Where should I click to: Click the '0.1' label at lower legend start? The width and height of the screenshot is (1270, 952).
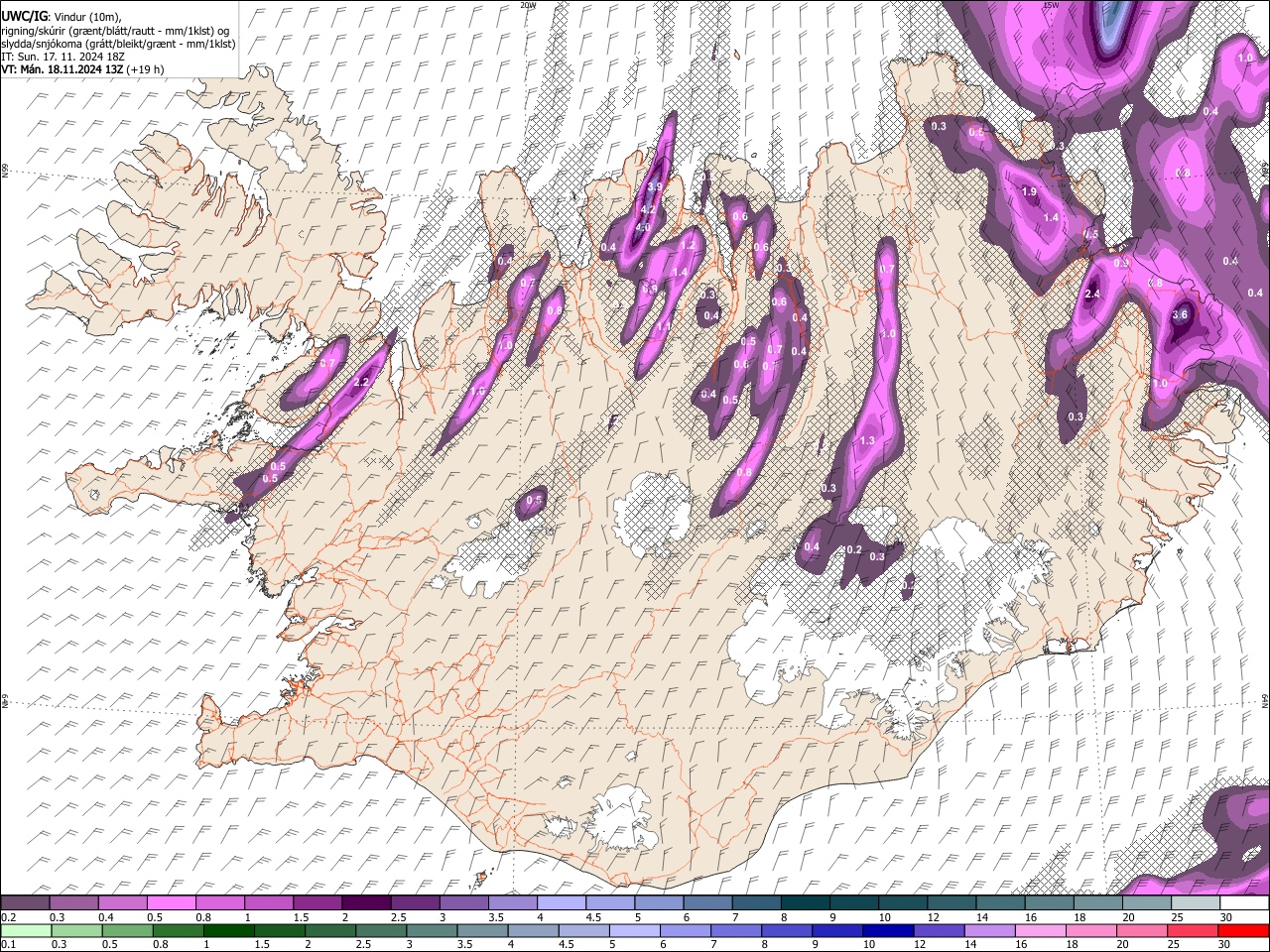pos(8,944)
